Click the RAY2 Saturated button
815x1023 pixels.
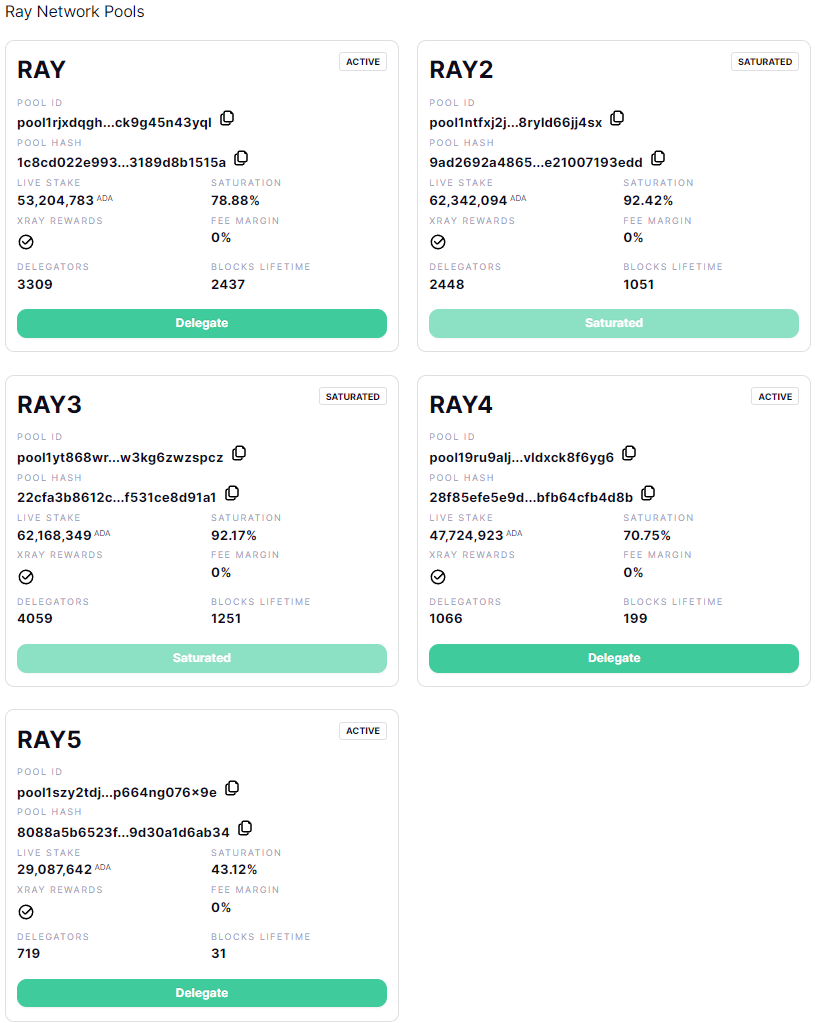pos(613,323)
